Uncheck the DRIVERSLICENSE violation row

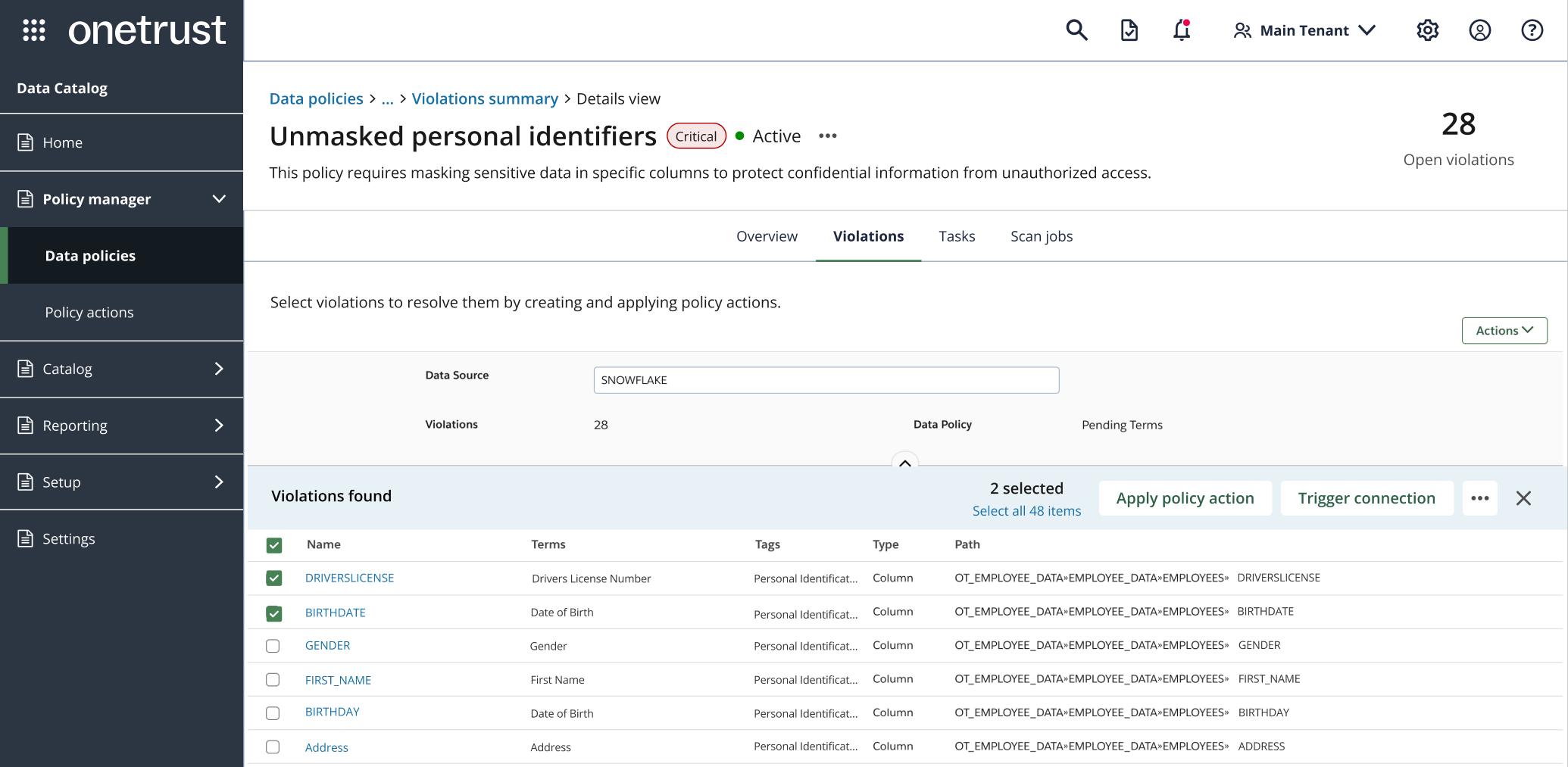tap(273, 578)
